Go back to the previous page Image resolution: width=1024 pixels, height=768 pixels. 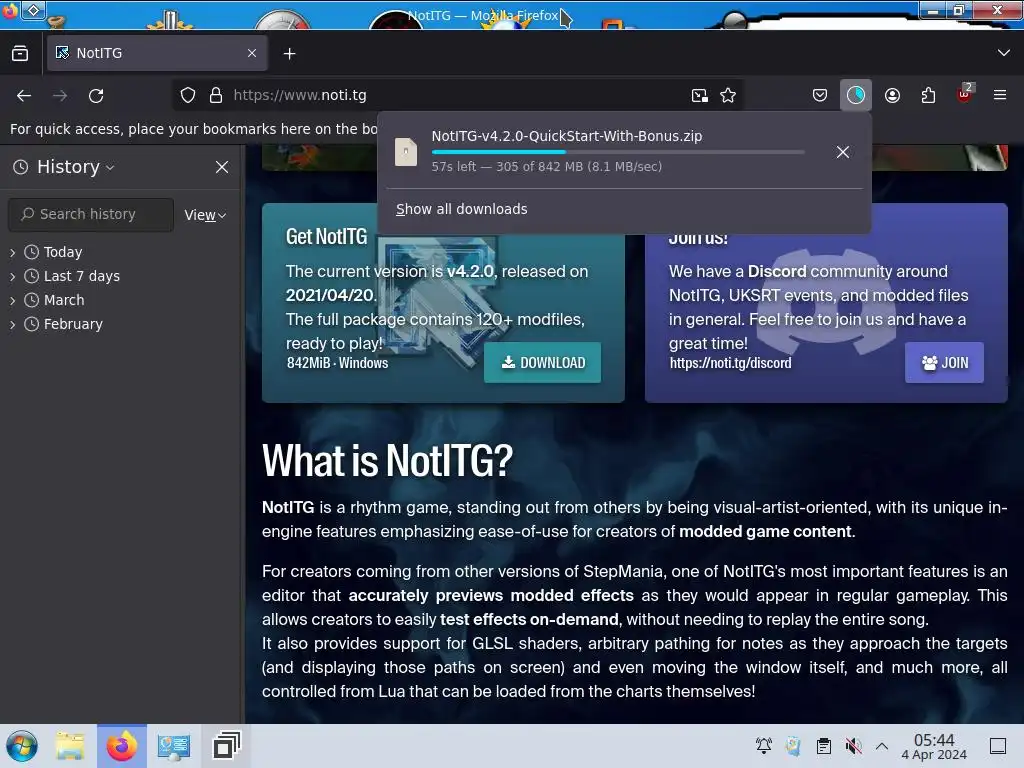[24, 96]
